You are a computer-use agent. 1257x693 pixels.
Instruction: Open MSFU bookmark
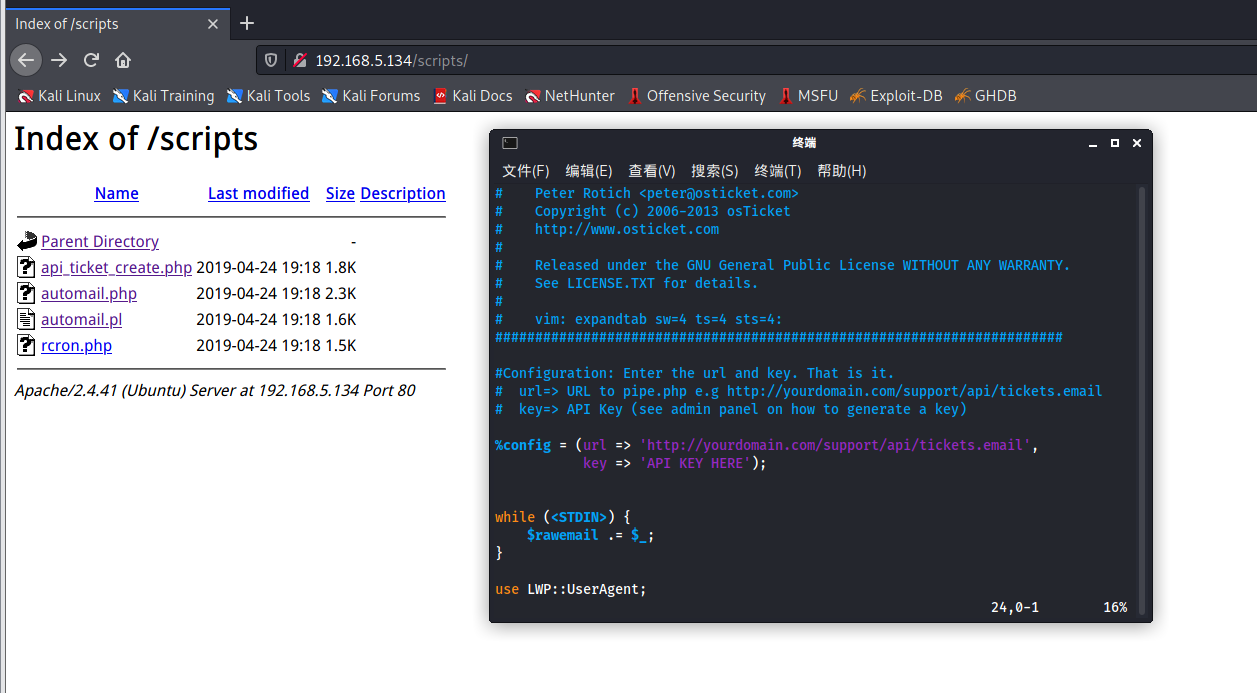[x=808, y=96]
